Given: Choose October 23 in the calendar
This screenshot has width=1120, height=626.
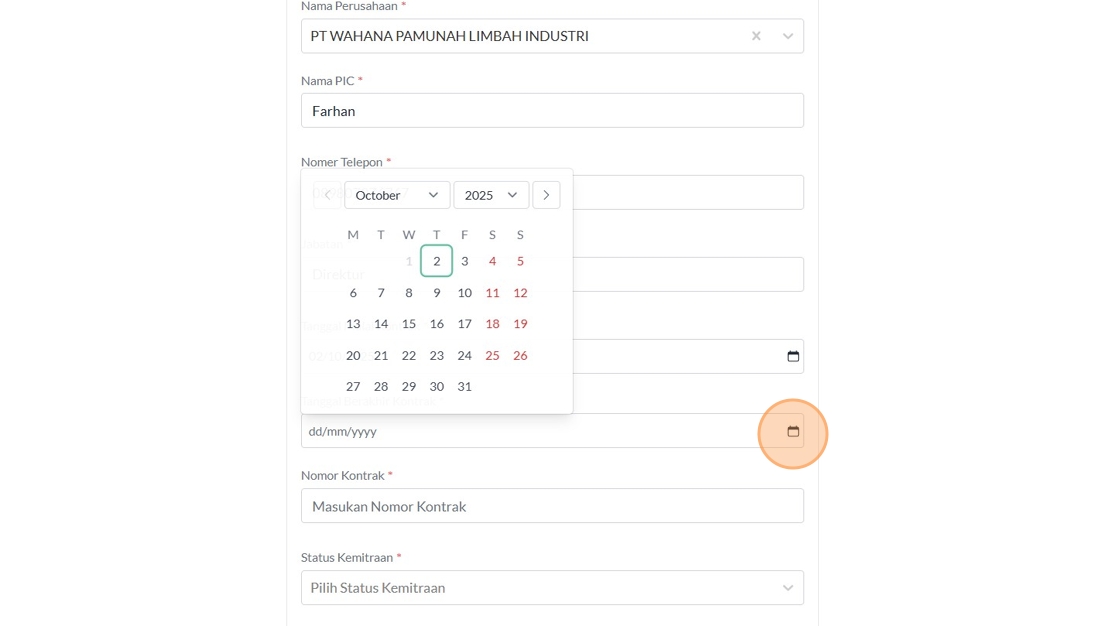Looking at the screenshot, I should point(436,355).
